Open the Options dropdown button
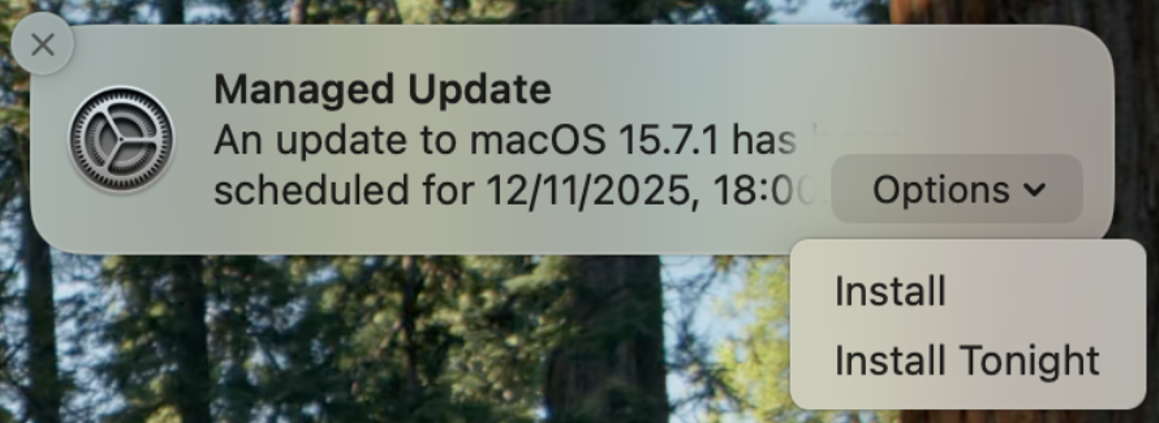 [957, 189]
